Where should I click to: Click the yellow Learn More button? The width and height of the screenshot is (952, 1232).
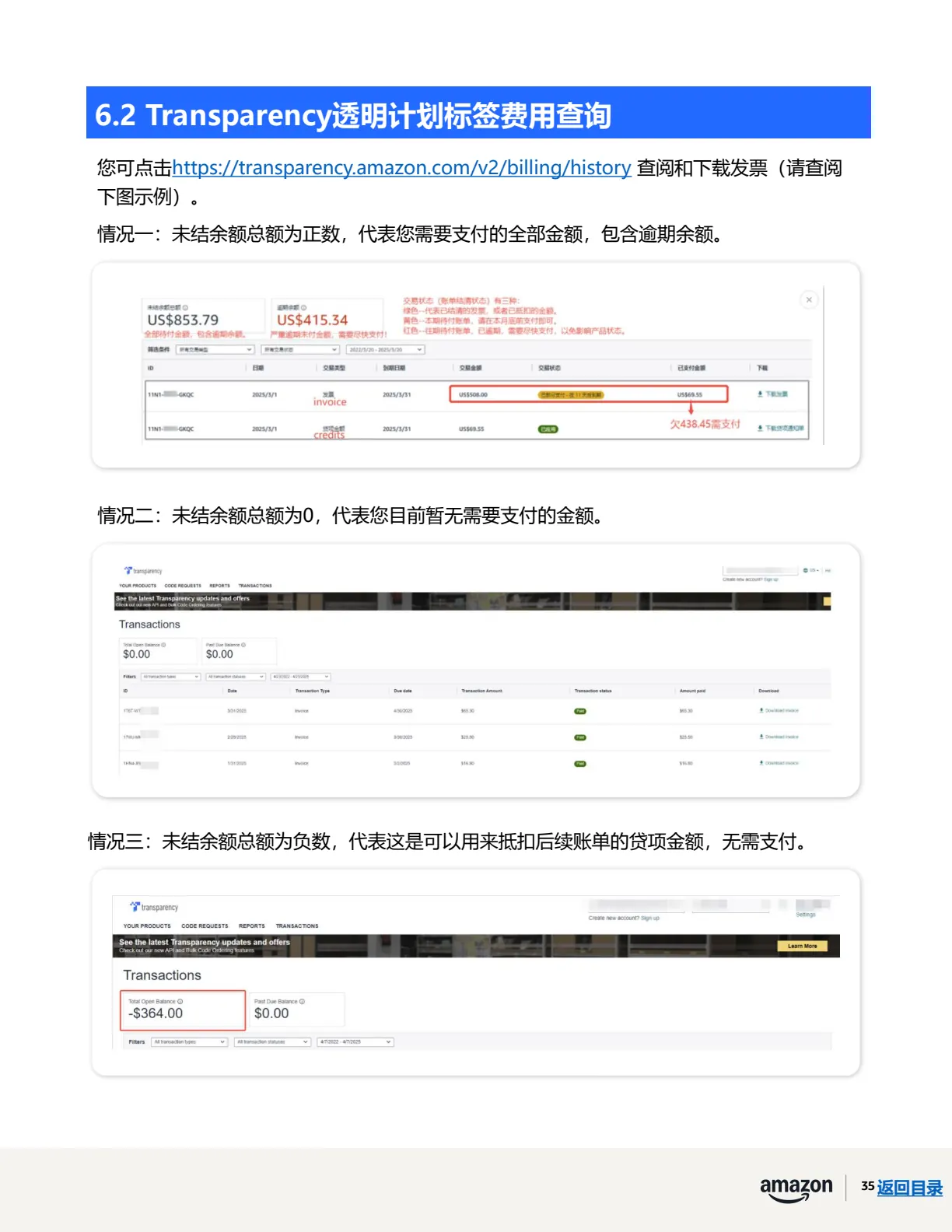[803, 947]
